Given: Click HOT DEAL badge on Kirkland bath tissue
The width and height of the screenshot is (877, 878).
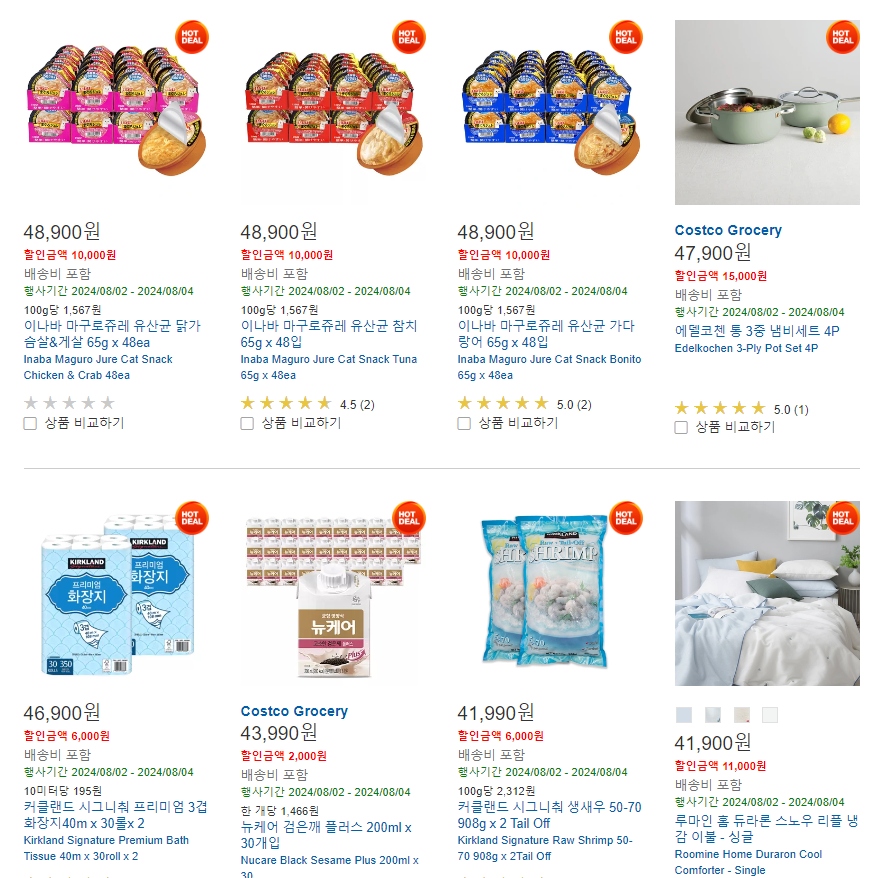Looking at the screenshot, I should pyautogui.click(x=192, y=518).
